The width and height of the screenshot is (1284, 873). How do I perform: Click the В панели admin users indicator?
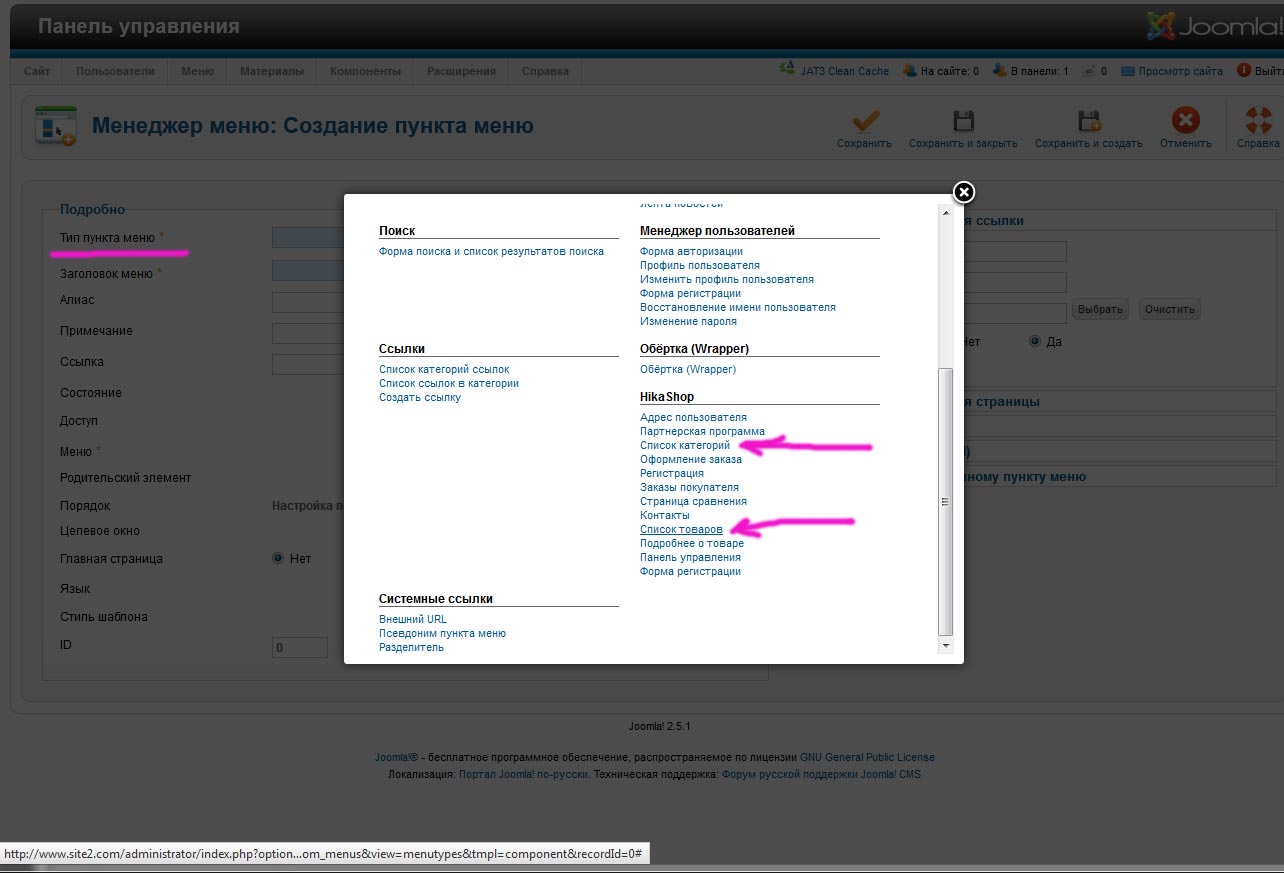[1030, 71]
